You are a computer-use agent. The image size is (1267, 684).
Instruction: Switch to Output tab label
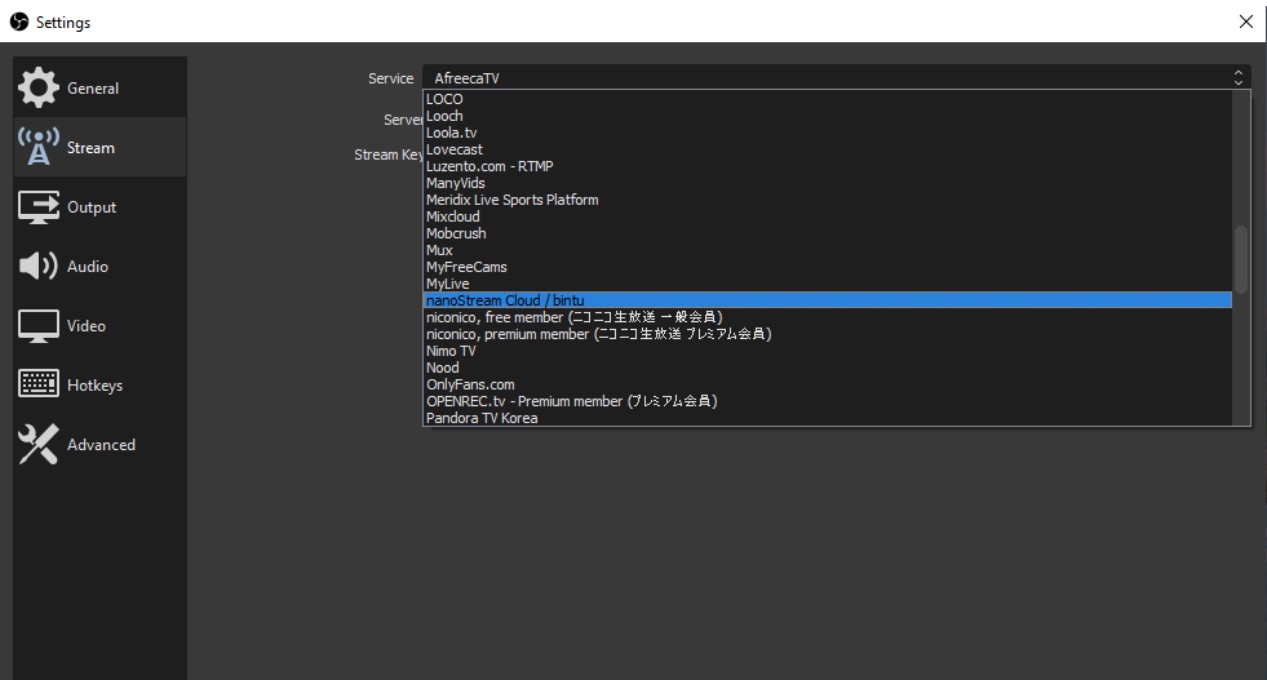click(92, 207)
